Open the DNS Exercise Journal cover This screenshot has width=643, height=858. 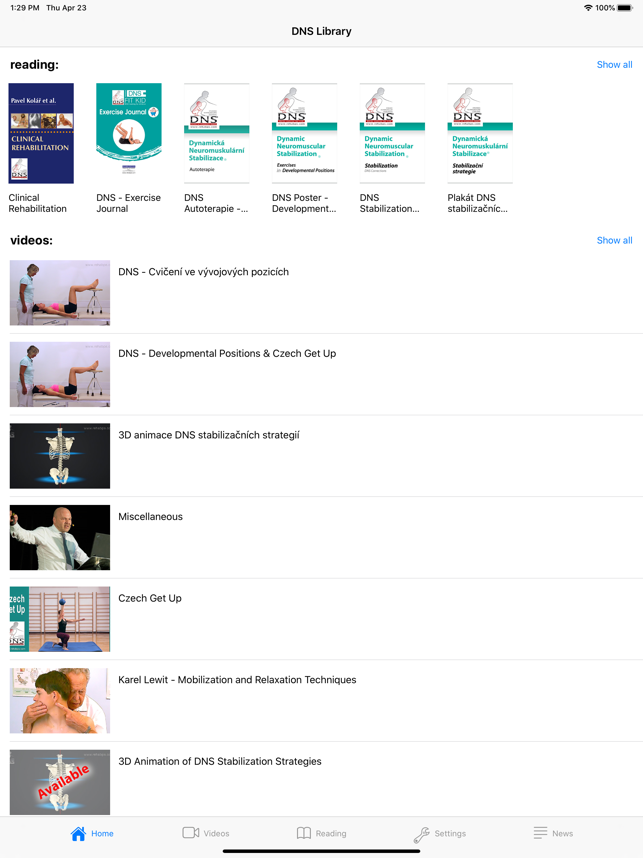click(129, 130)
